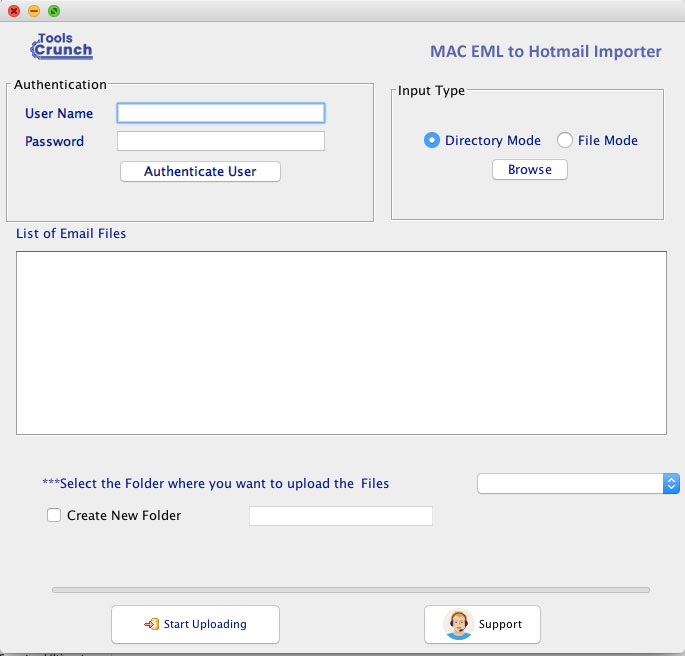This screenshot has height=656, width=685.
Task: Focus the Password input field
Action: 221,141
